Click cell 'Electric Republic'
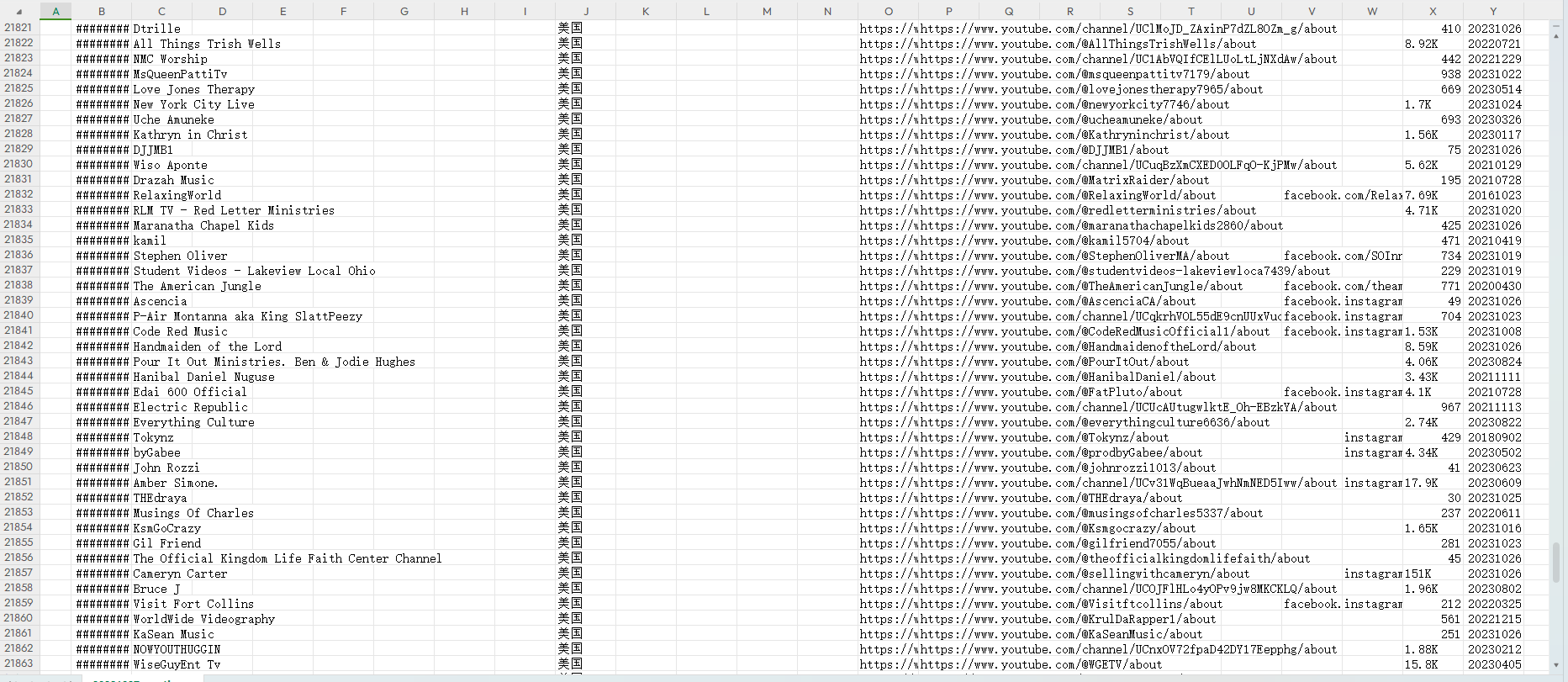 [191, 407]
